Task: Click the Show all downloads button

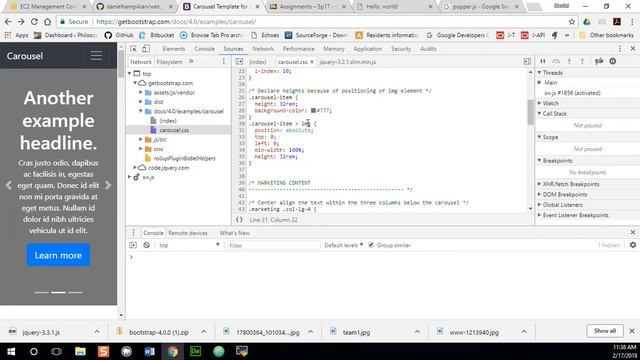Action: click(604, 331)
